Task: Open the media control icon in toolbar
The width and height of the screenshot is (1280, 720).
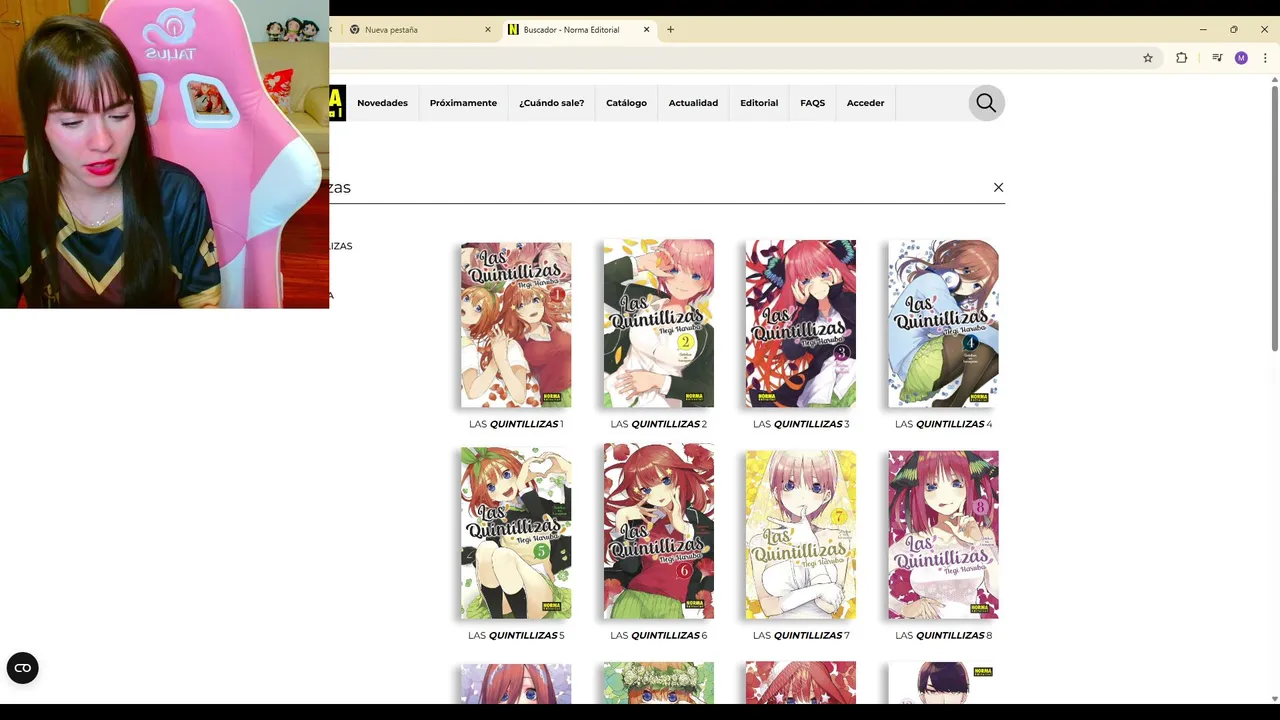Action: 1217,58
